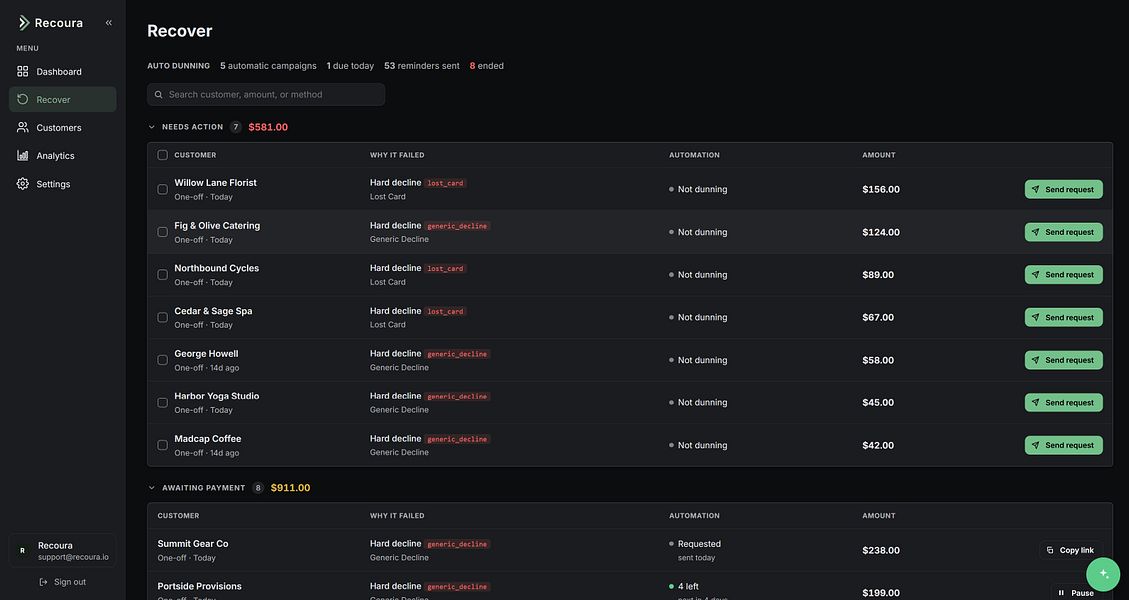Click the lost_card tag on Willow Lane Florist
The image size is (1129, 600).
[445, 183]
